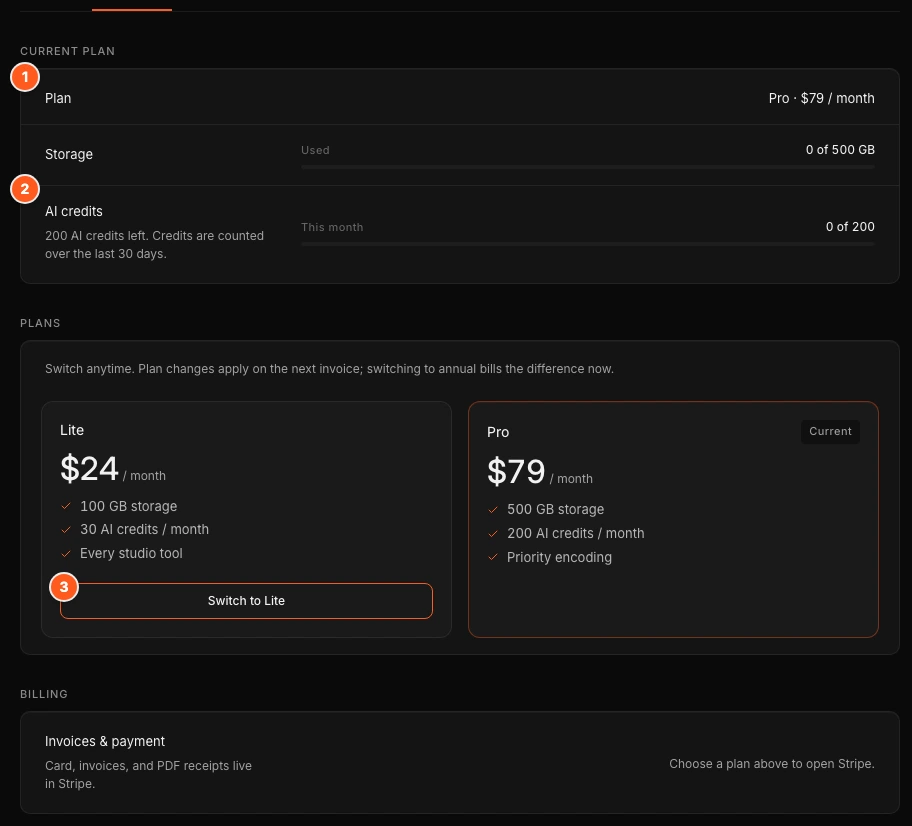Select the "Priority encoding" feature text
The image size is (912, 826).
coord(560,557)
